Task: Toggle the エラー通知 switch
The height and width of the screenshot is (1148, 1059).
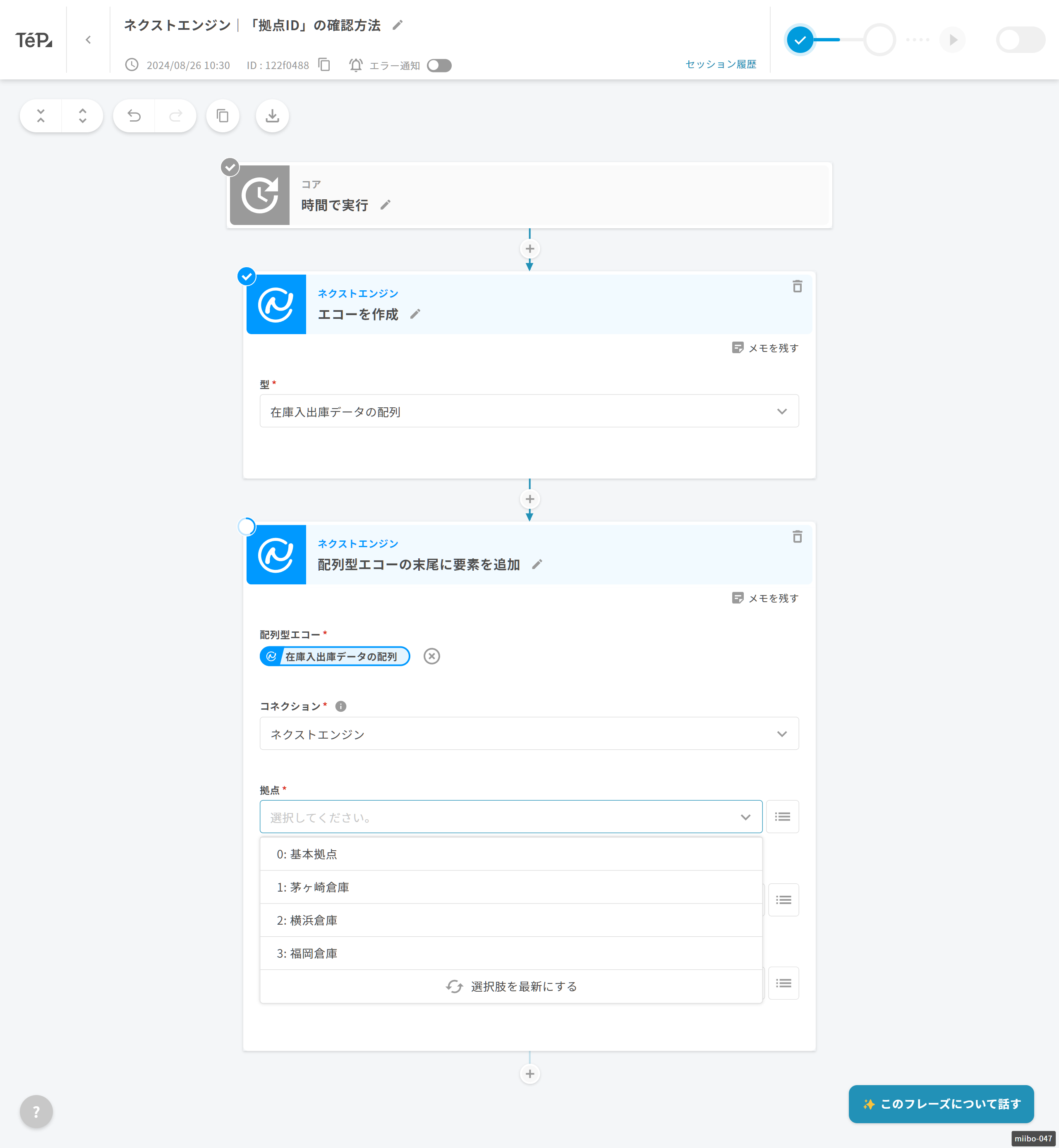Action: [440, 65]
